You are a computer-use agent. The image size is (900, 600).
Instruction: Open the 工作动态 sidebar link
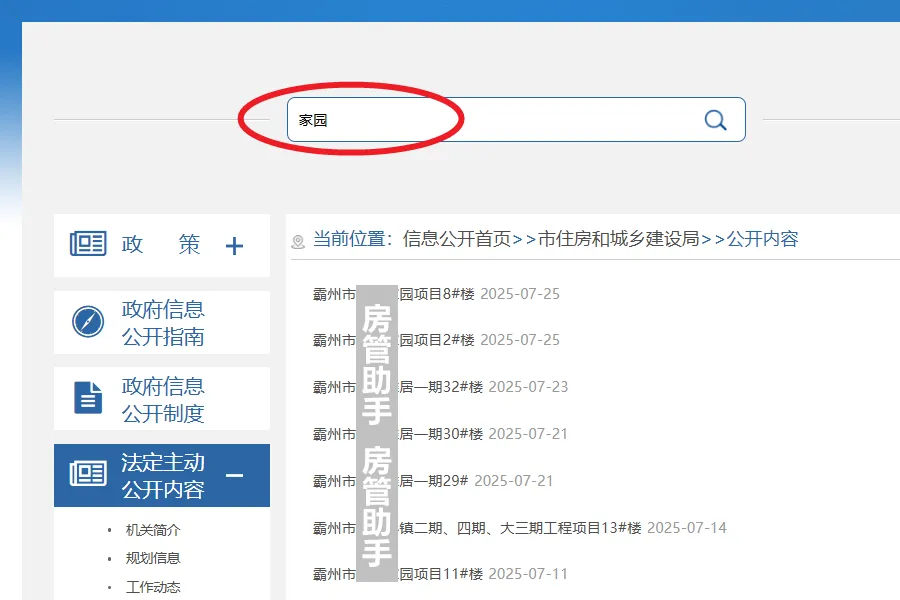tap(152, 587)
